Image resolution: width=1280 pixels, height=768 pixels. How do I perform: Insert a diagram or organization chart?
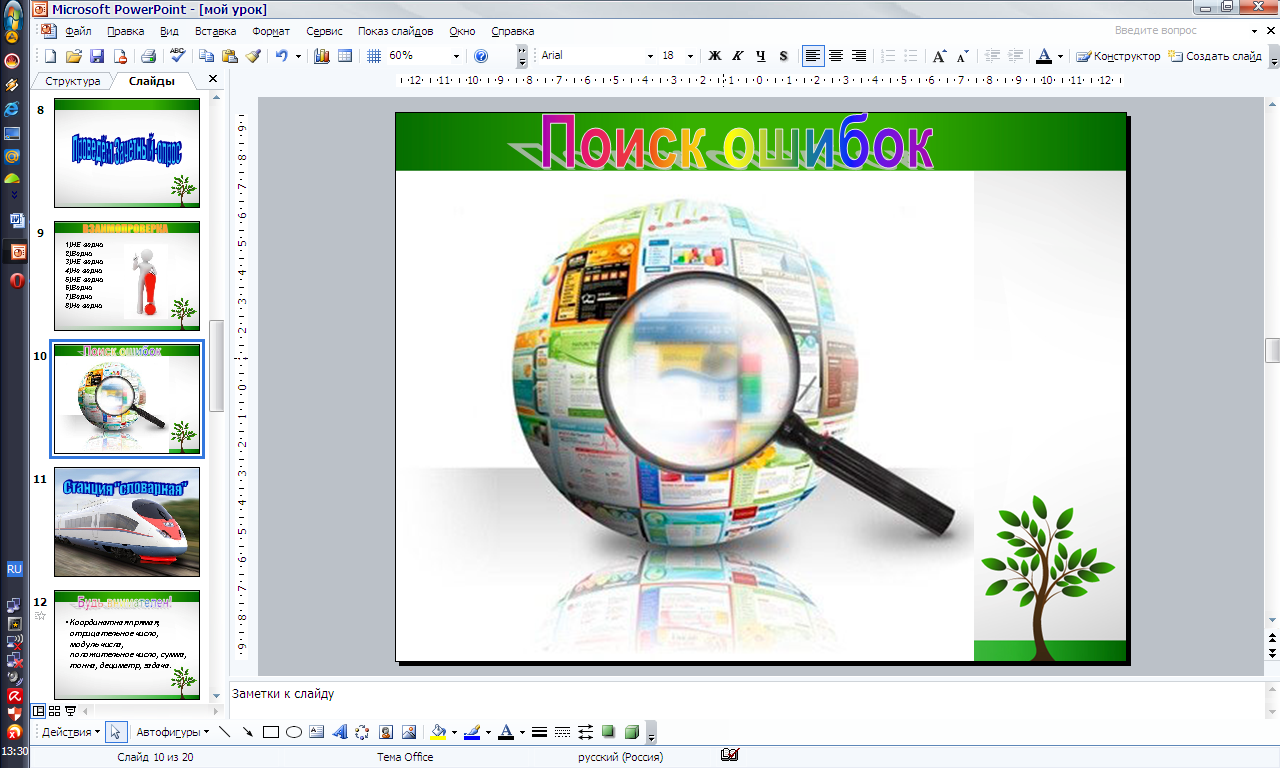(x=362, y=732)
